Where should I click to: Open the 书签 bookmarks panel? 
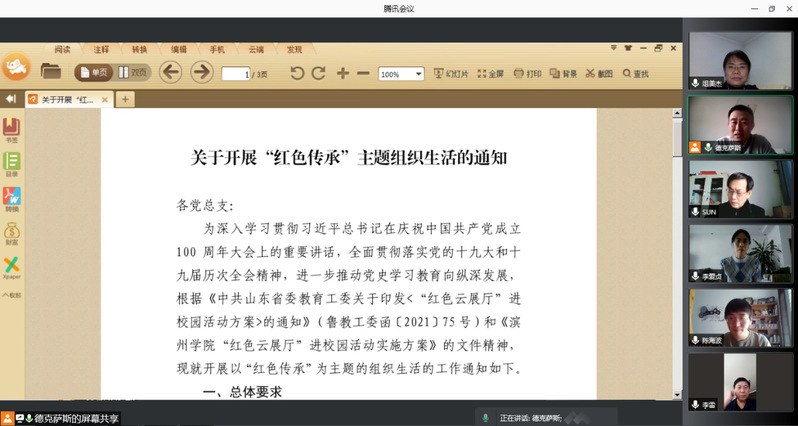coord(11,131)
